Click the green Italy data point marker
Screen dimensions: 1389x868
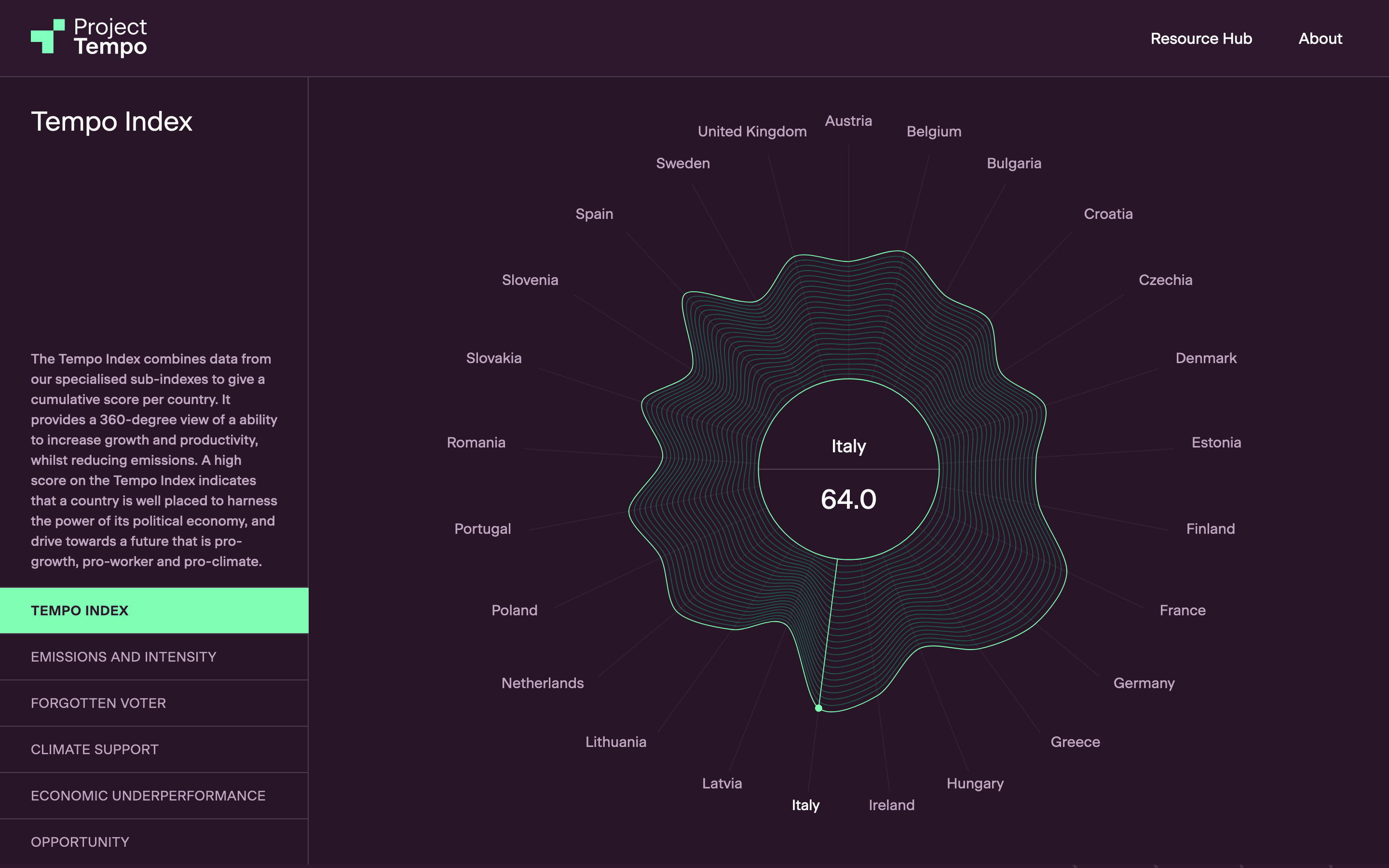[x=818, y=708]
